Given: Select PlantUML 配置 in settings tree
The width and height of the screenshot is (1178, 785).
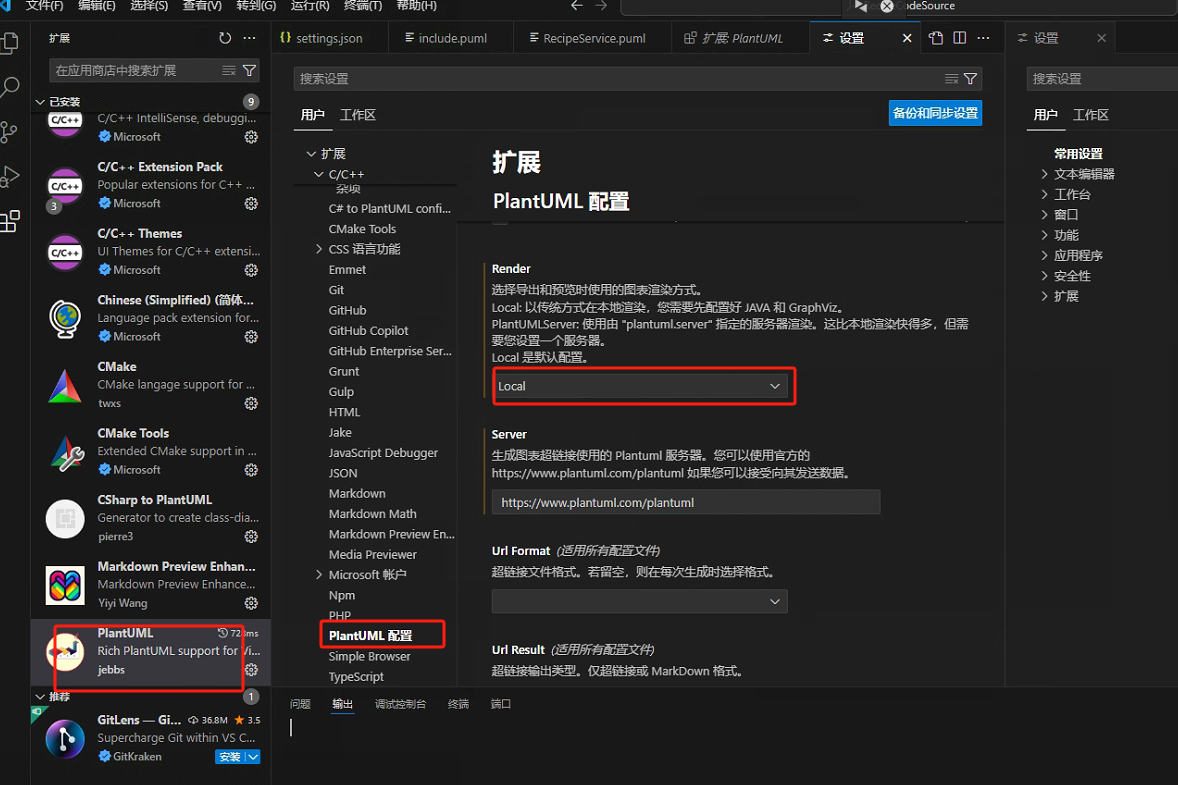Looking at the screenshot, I should coord(371,636).
